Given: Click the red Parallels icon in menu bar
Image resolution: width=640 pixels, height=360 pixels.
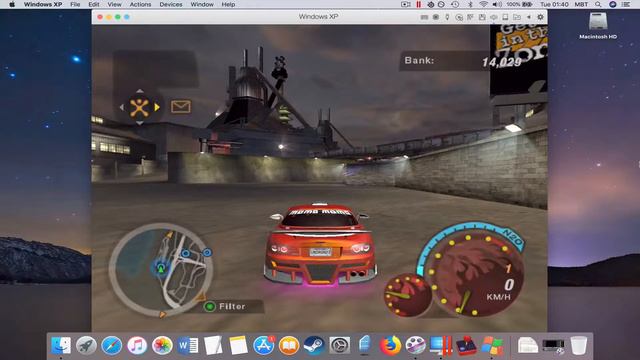Looking at the screenshot, I should [x=418, y=4].
